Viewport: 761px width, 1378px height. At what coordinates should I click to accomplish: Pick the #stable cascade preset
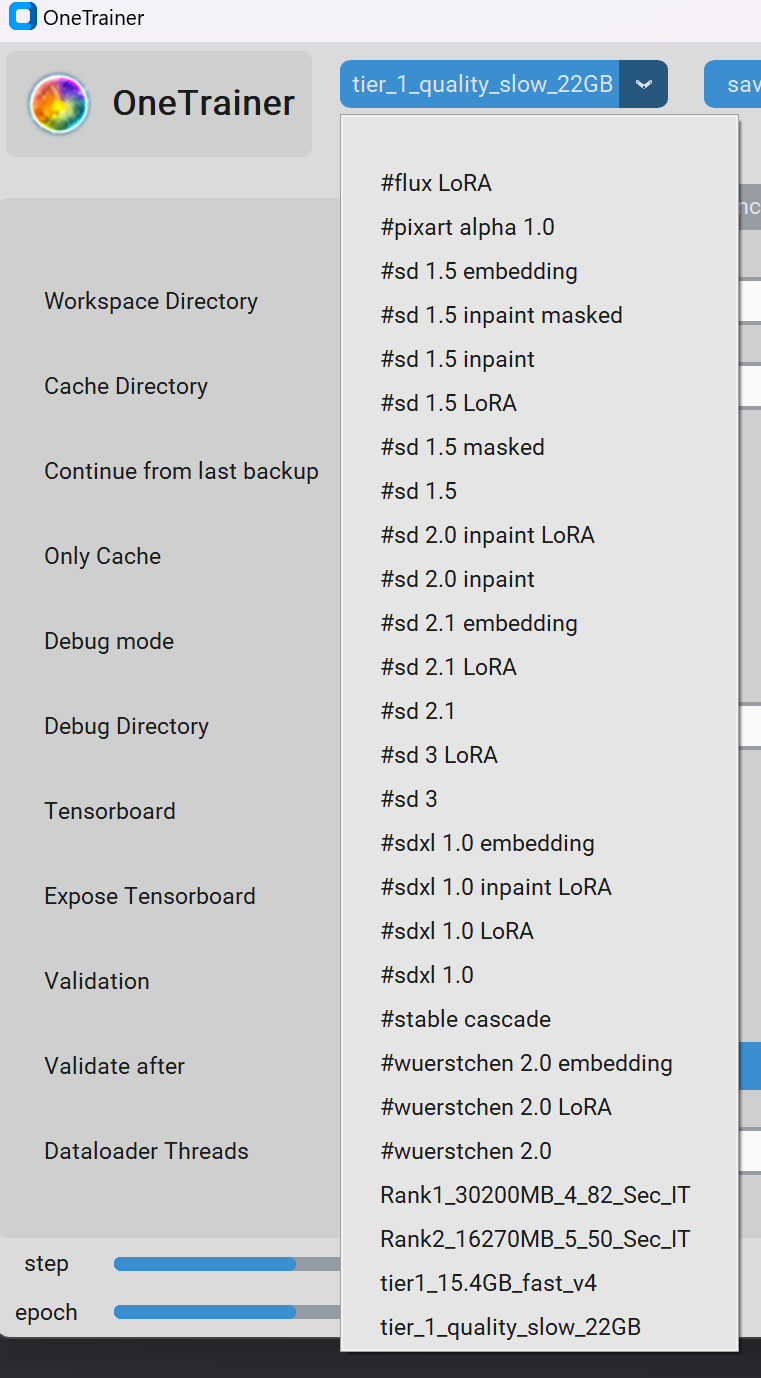[x=465, y=1019]
